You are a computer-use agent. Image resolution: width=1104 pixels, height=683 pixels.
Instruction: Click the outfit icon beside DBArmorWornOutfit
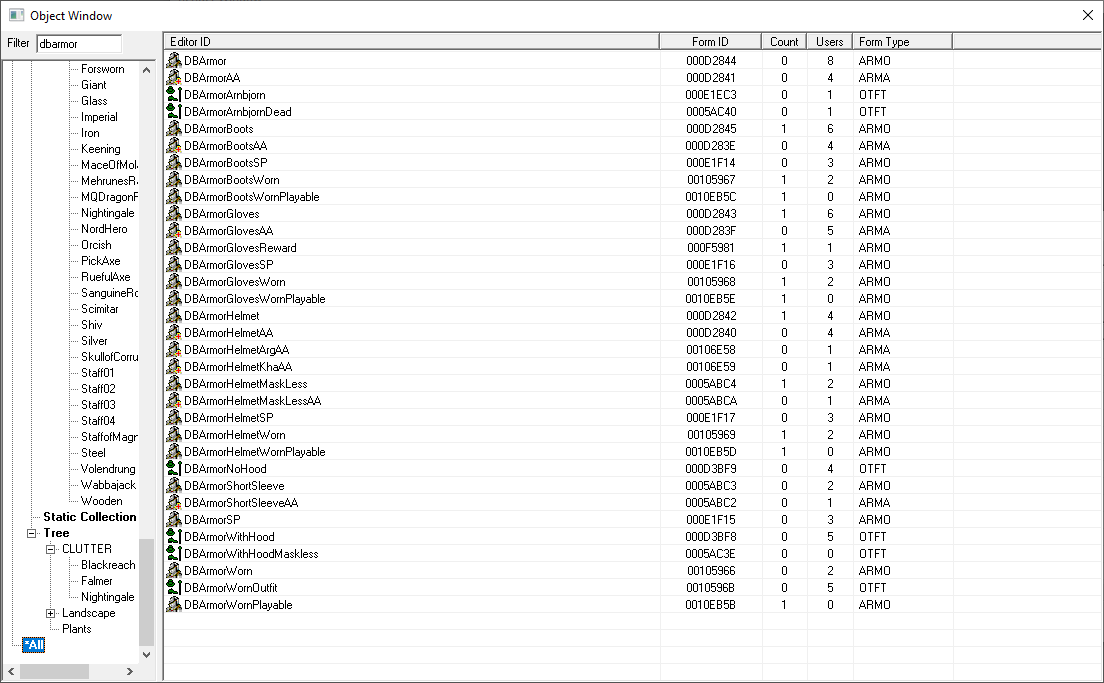(x=174, y=587)
